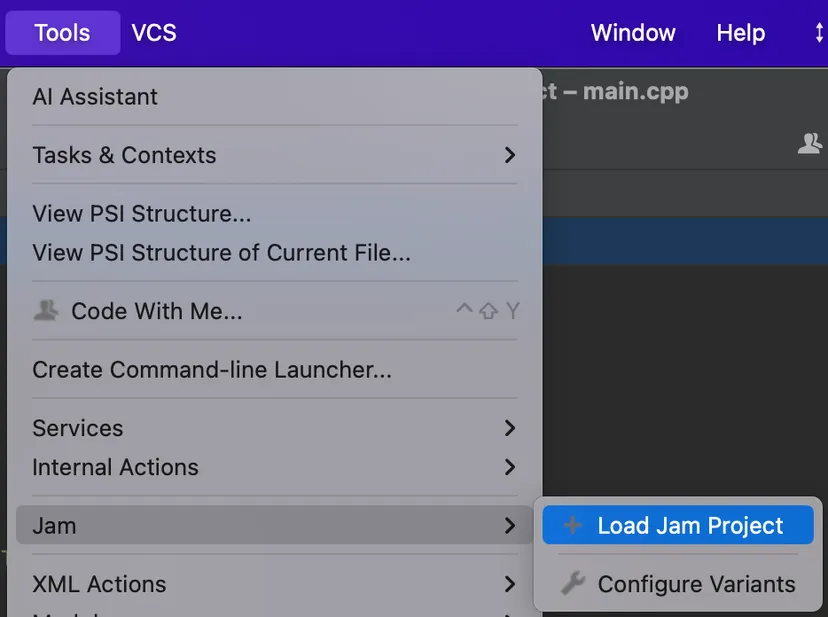828x617 pixels.
Task: Click the Code With Me people icon in menu
Action: coord(46,311)
